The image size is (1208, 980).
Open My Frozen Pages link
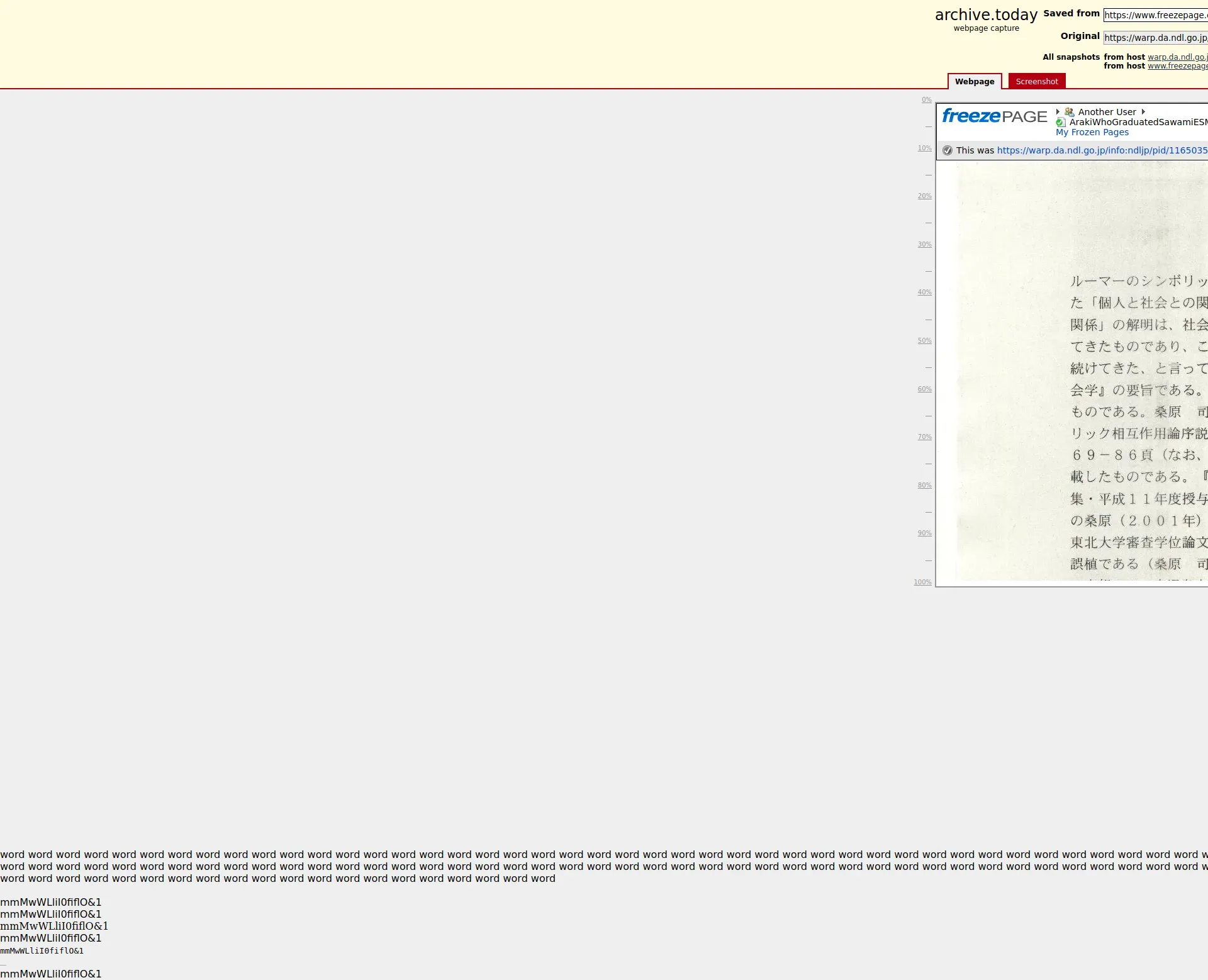coord(1092,132)
